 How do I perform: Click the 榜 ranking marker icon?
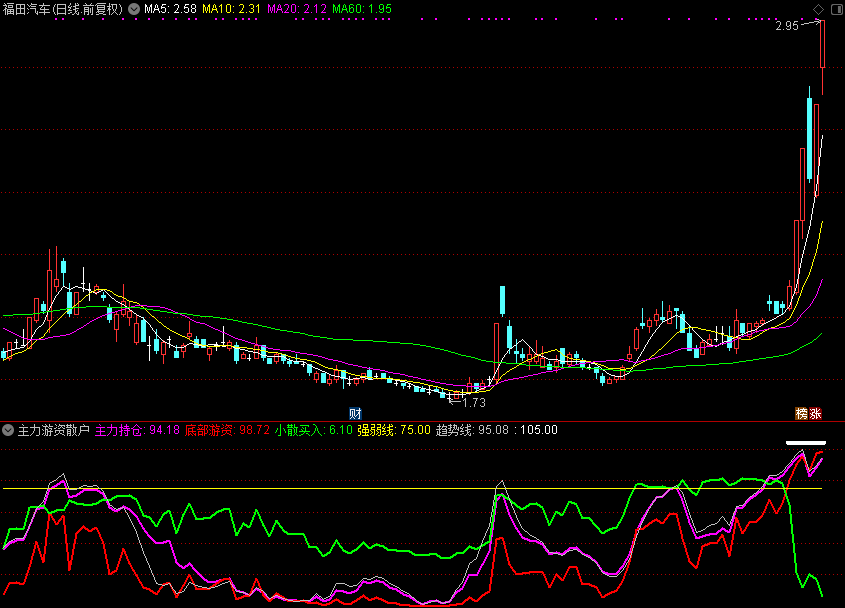[x=801, y=413]
